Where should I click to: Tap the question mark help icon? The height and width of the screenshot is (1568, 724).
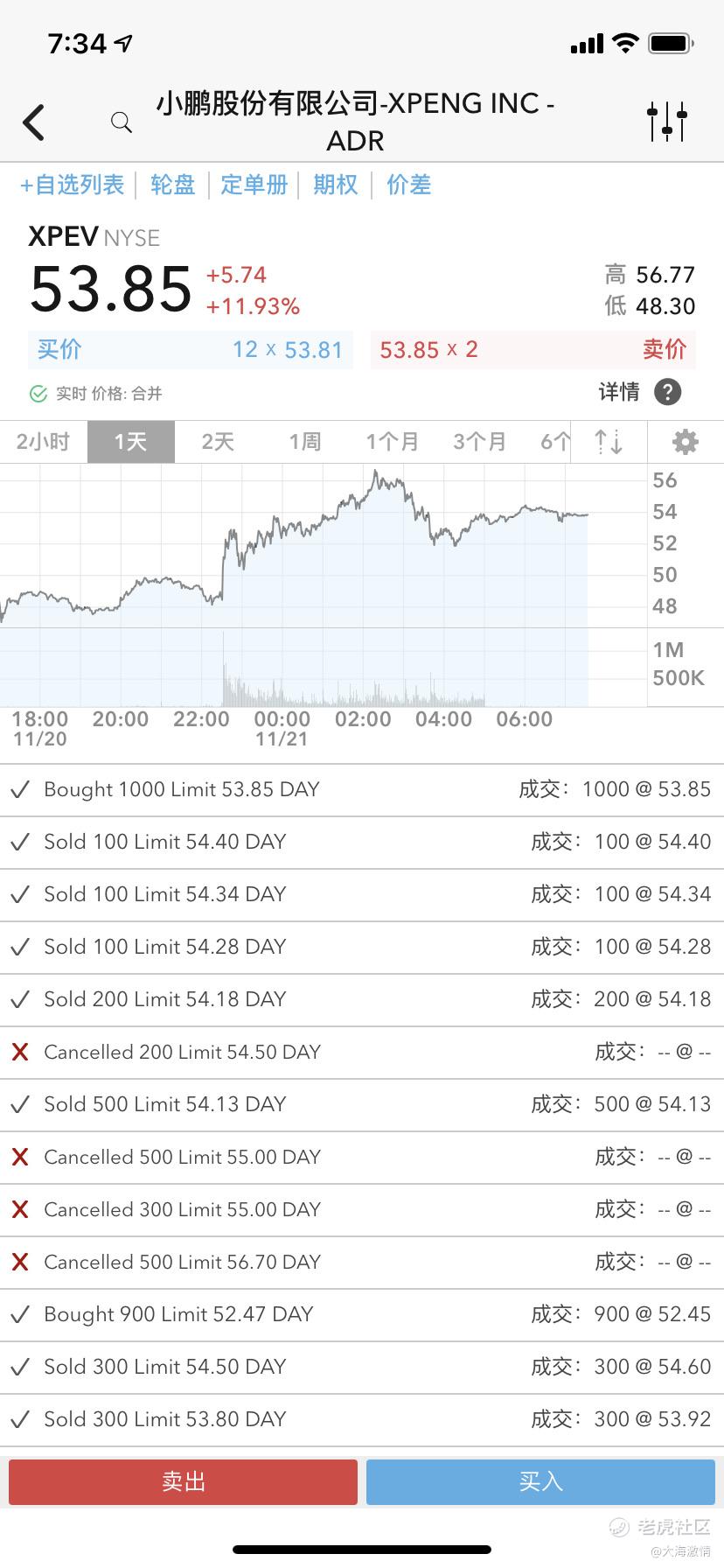pos(667,392)
